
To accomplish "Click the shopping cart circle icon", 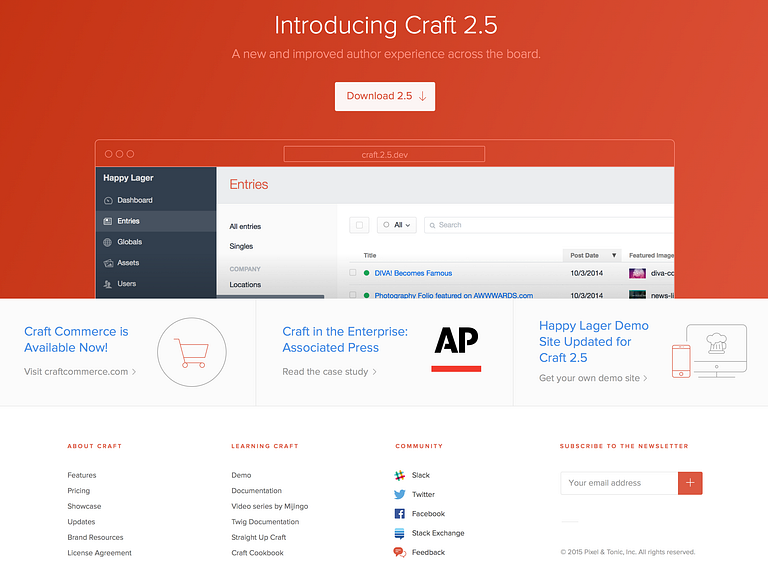I will [192, 352].
